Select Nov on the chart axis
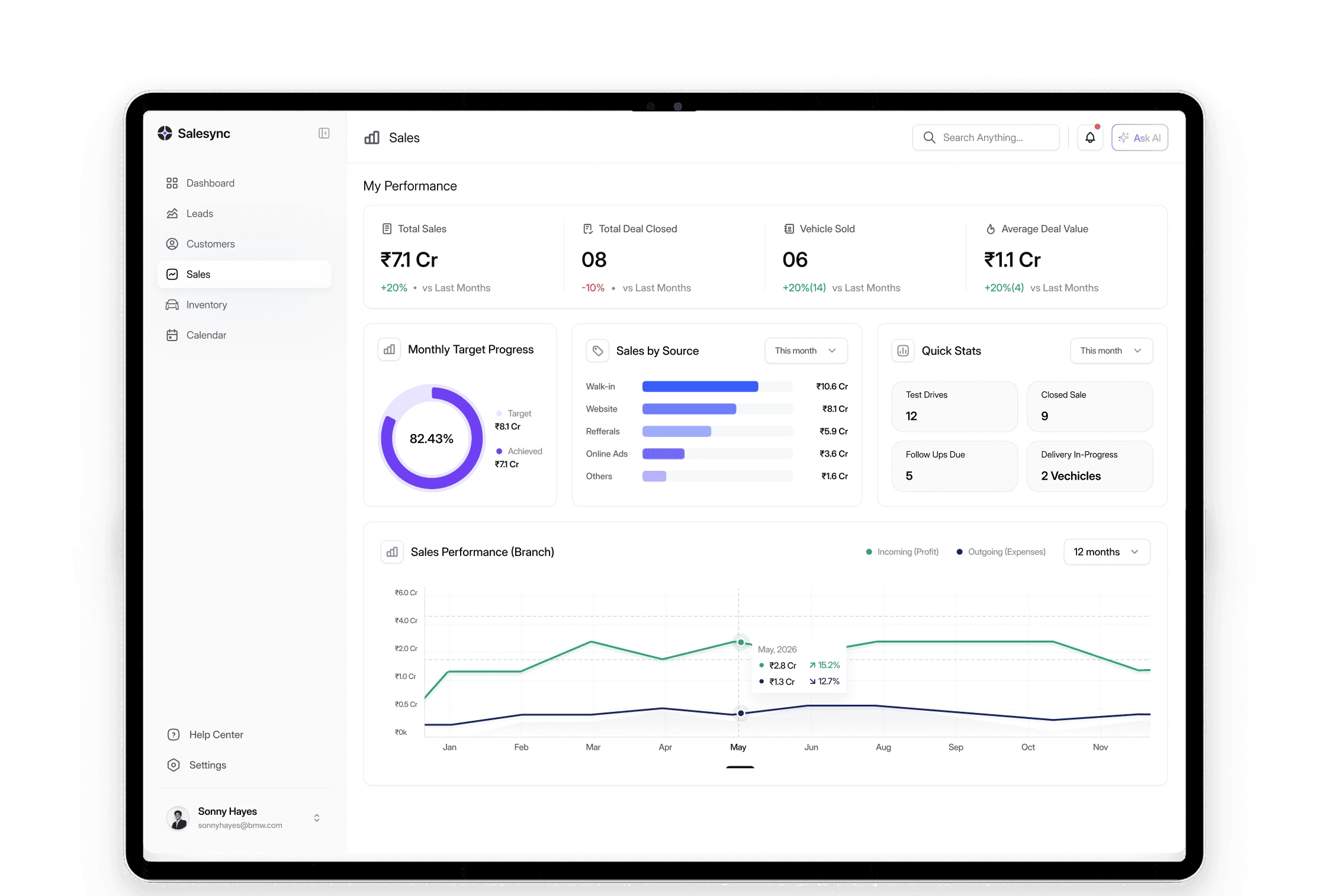This screenshot has width=1321, height=896. point(1100,747)
